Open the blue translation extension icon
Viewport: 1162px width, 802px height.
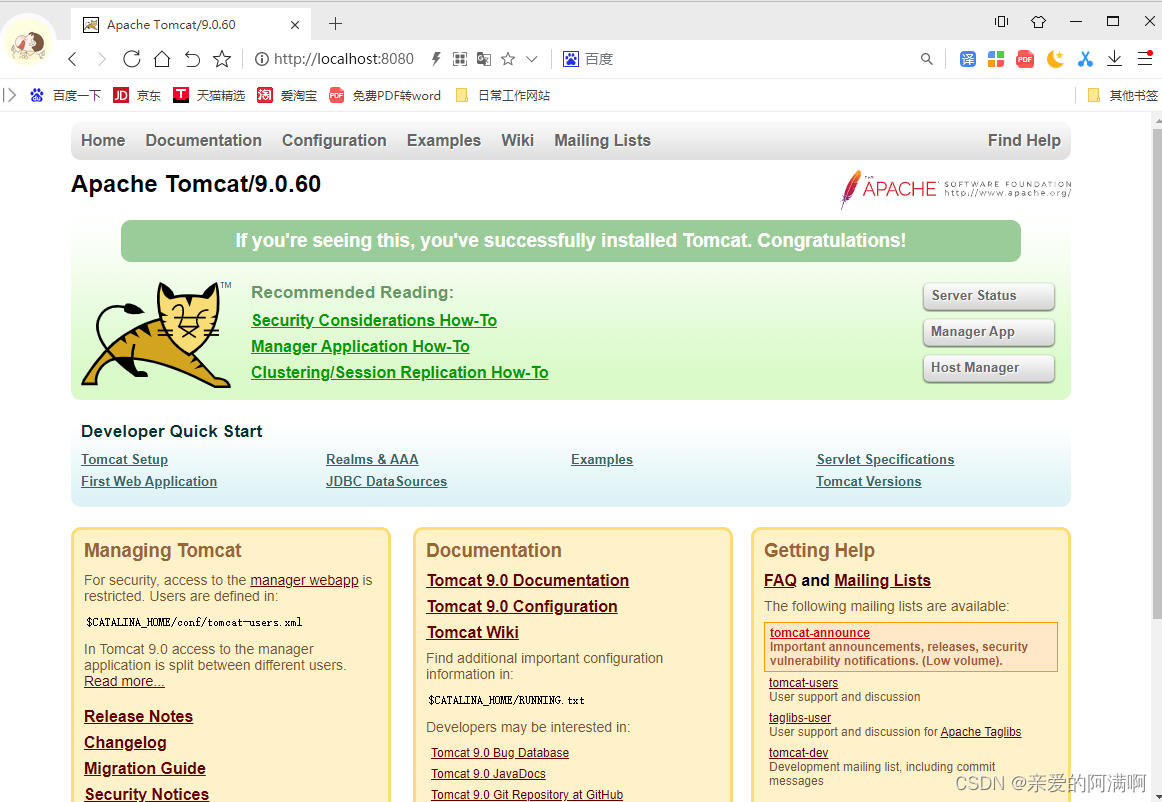click(x=968, y=59)
